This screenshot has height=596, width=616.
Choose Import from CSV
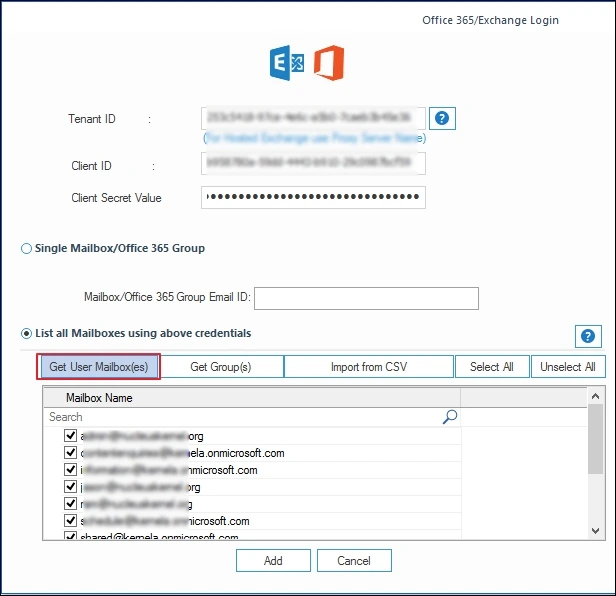368,367
